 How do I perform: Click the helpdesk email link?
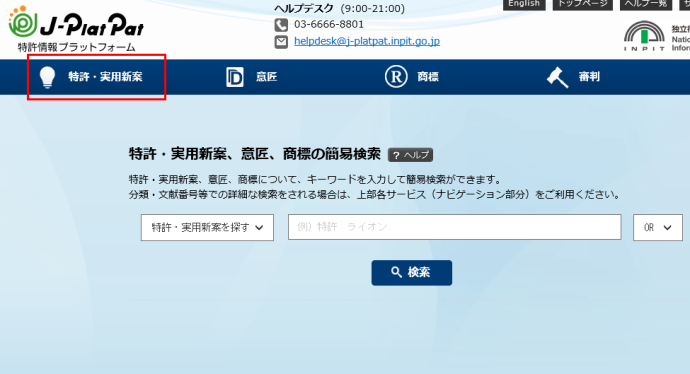tap(367, 41)
